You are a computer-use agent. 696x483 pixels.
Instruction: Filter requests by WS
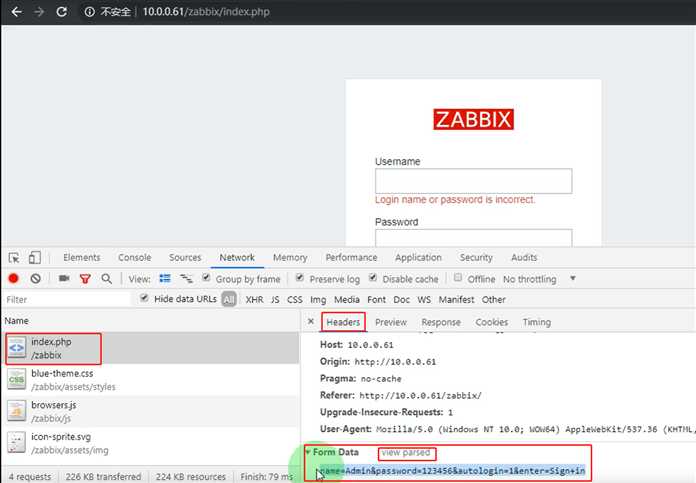(424, 300)
